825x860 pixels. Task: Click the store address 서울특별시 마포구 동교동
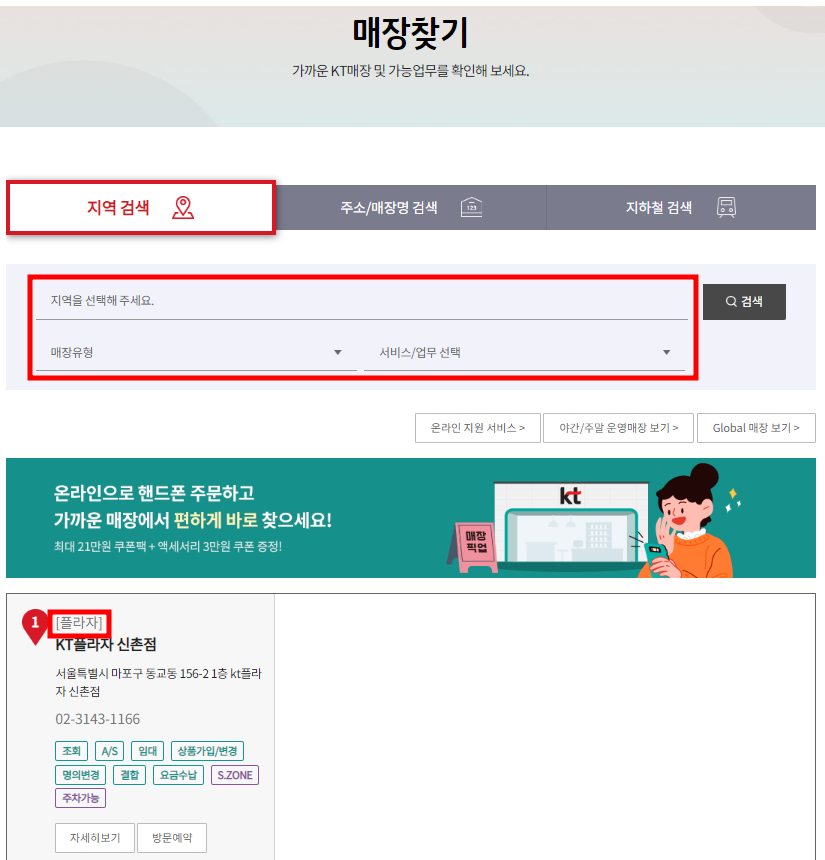(x=159, y=682)
